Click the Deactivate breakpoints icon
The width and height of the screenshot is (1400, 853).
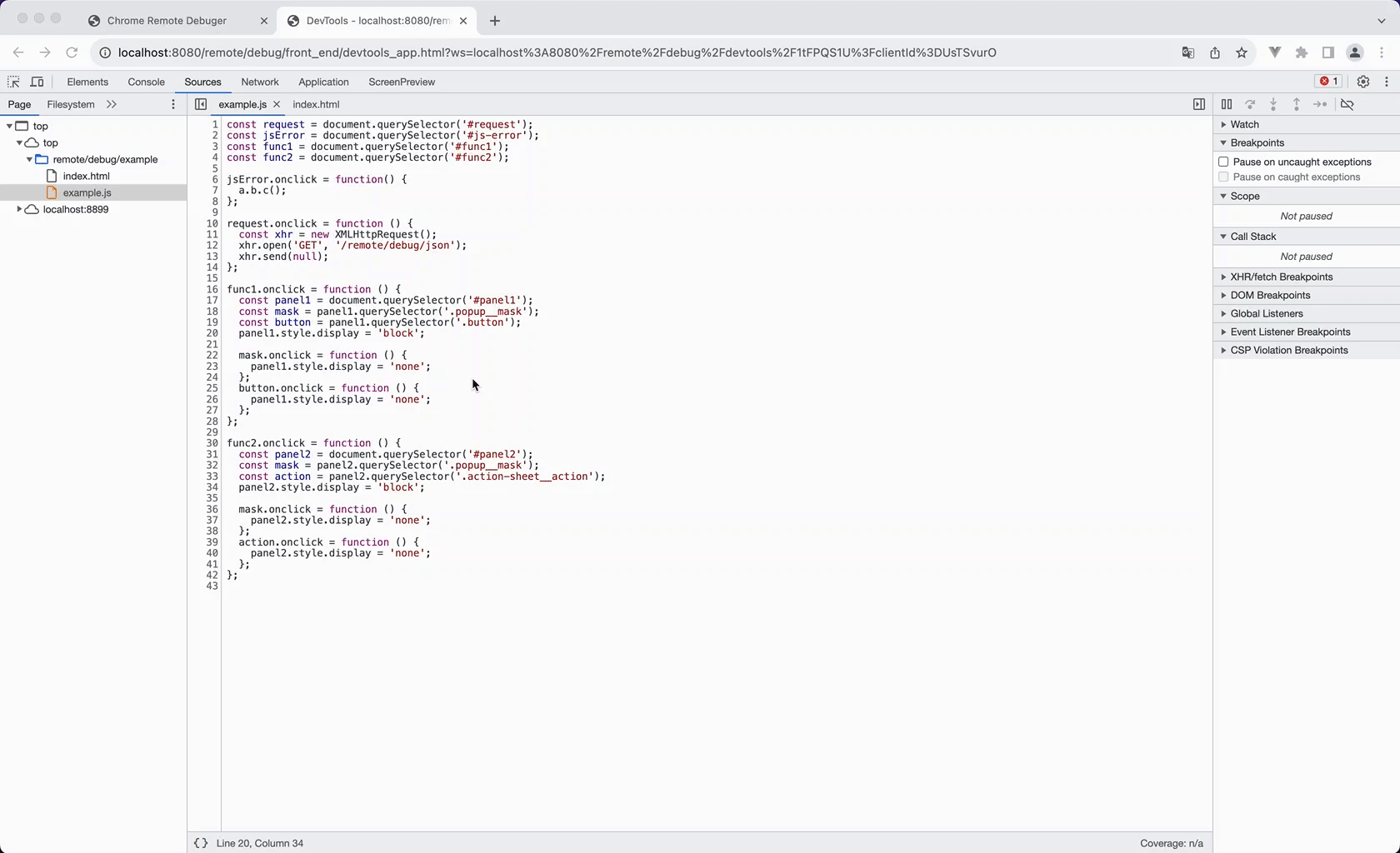pos(1347,104)
